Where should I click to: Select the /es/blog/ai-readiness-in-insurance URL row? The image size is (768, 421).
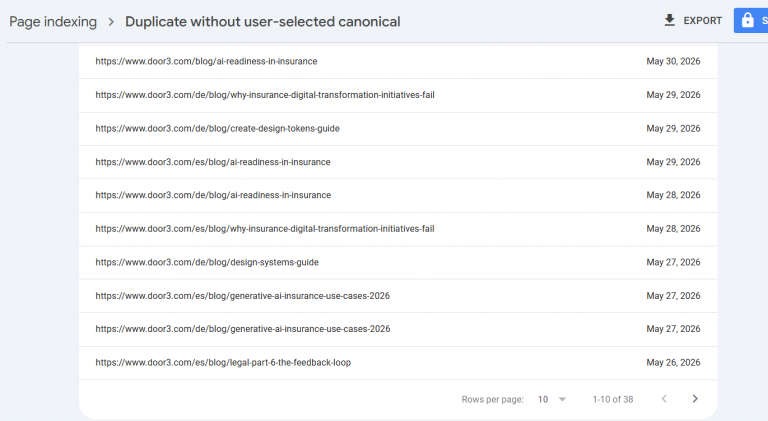pos(398,162)
